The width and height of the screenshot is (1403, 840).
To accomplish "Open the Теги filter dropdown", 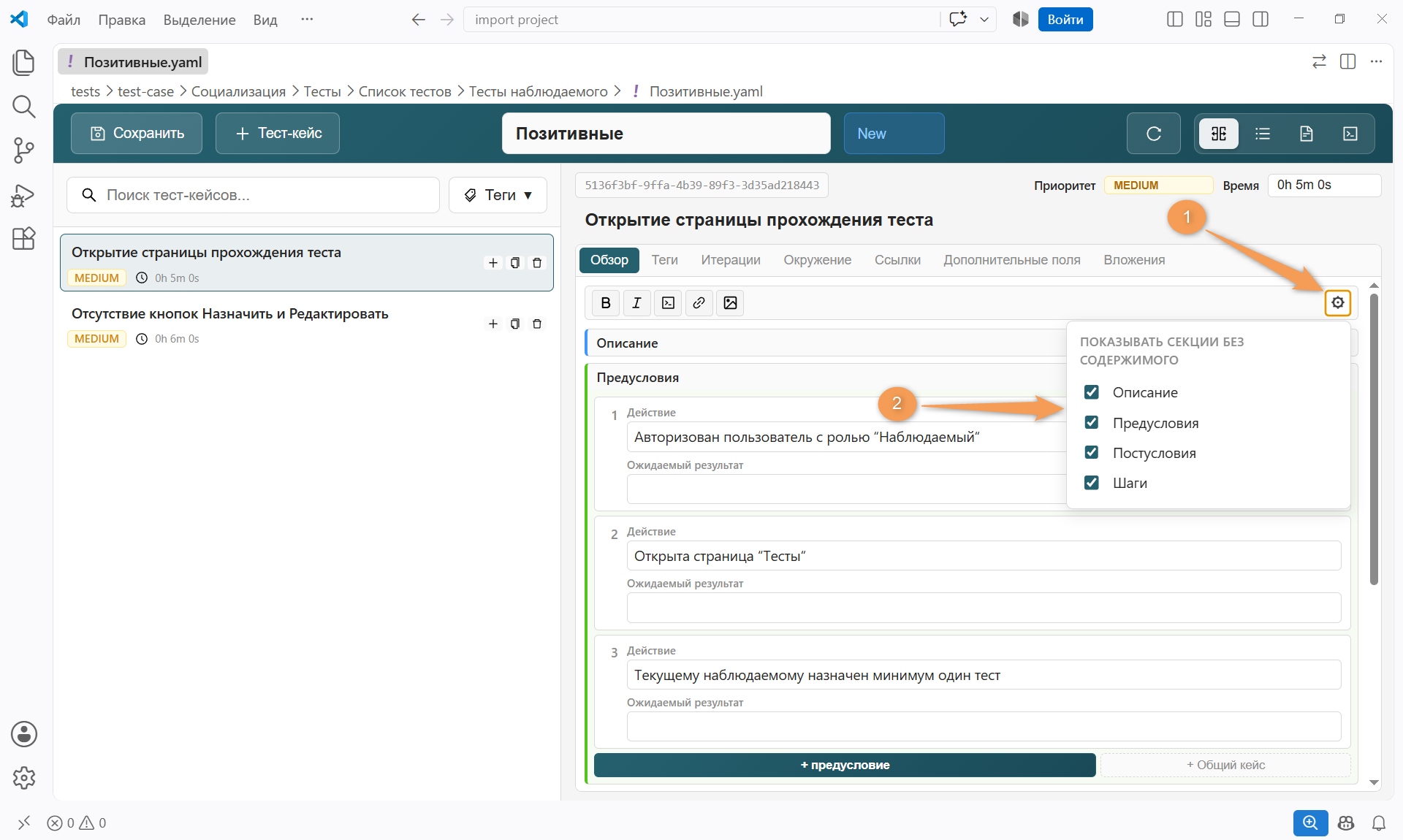I will pos(498,195).
